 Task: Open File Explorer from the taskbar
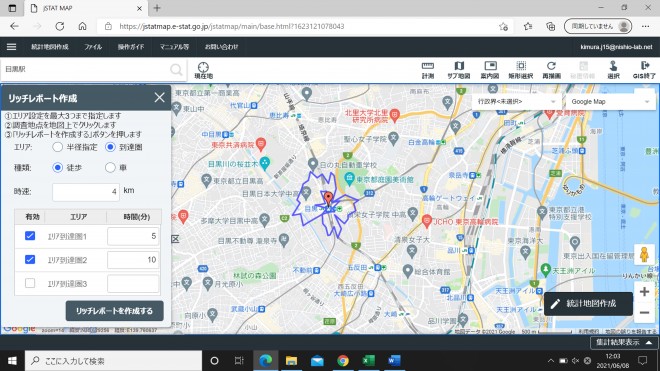[291, 361]
